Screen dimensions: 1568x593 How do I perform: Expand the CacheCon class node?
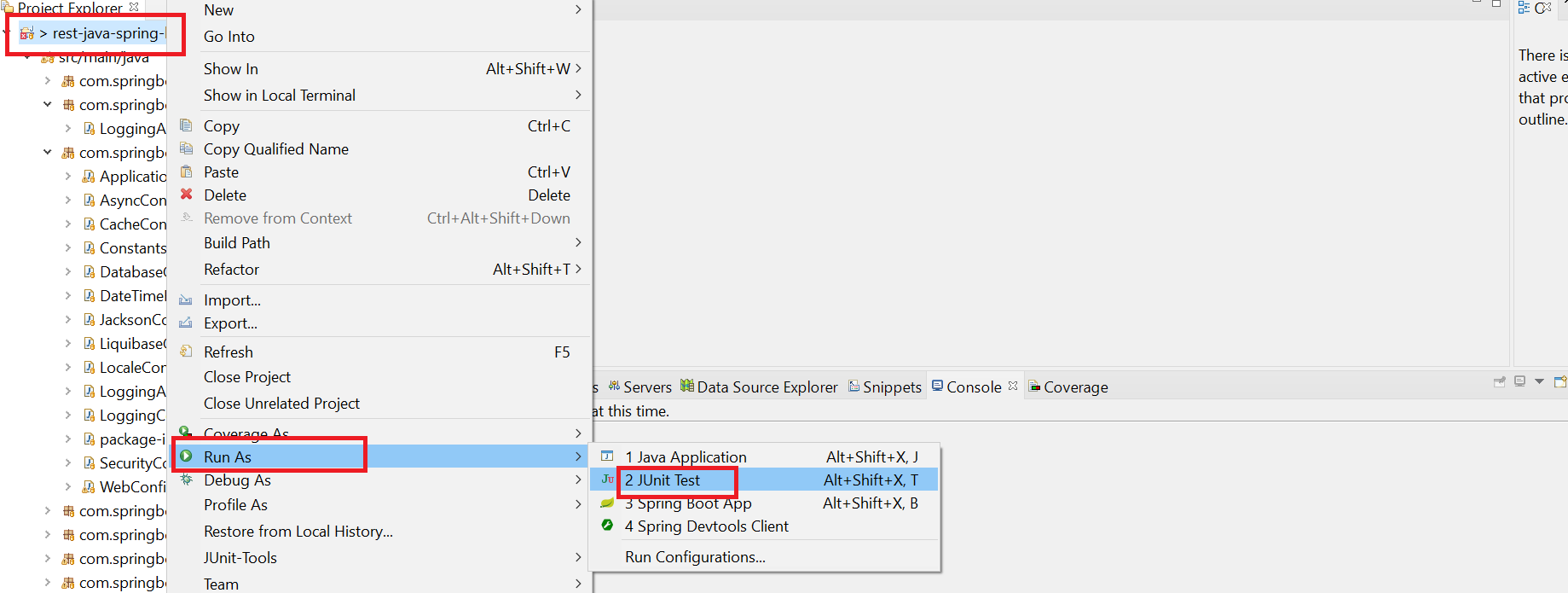[x=69, y=224]
